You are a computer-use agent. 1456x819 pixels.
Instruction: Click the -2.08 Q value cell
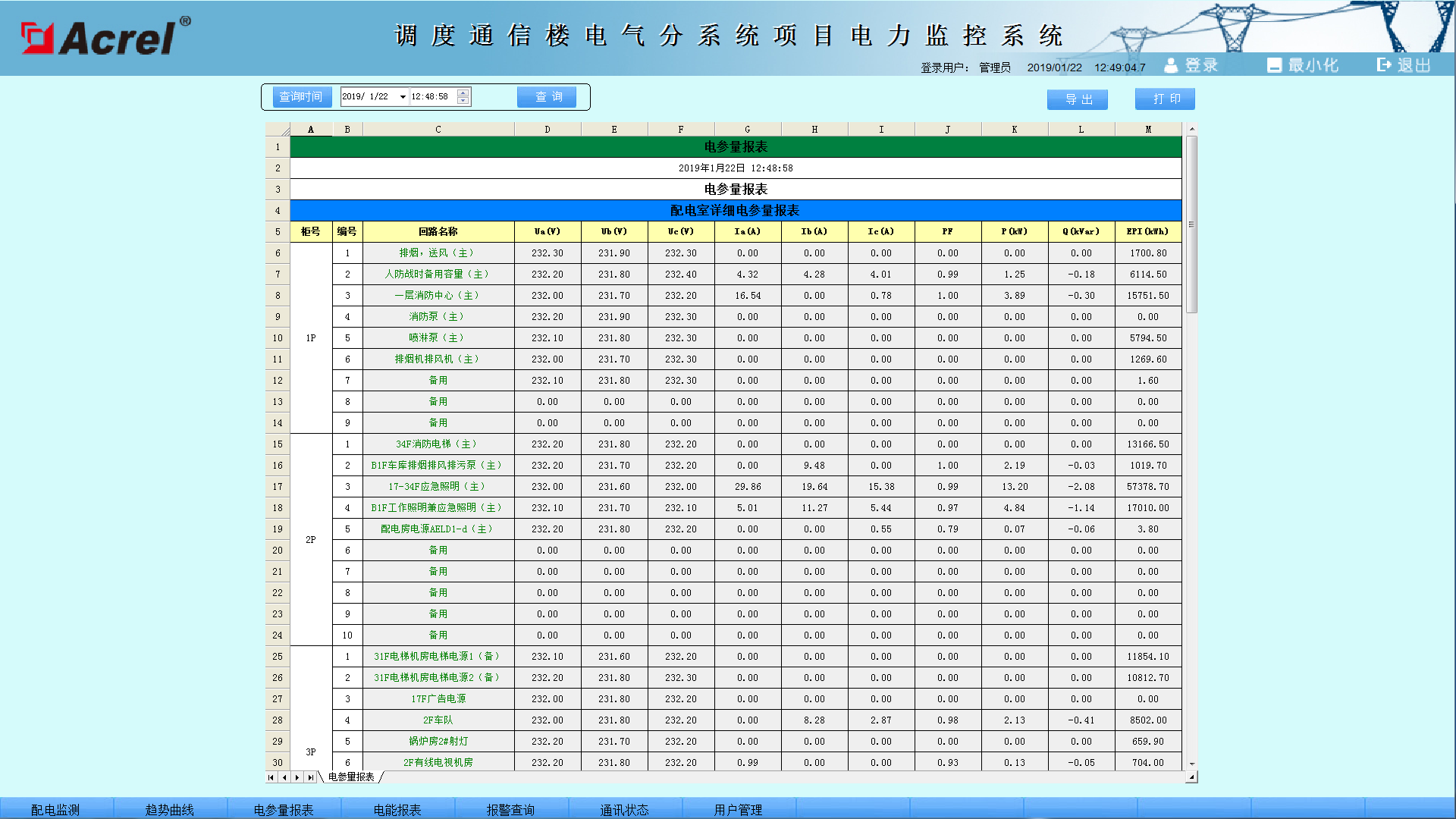(1081, 487)
